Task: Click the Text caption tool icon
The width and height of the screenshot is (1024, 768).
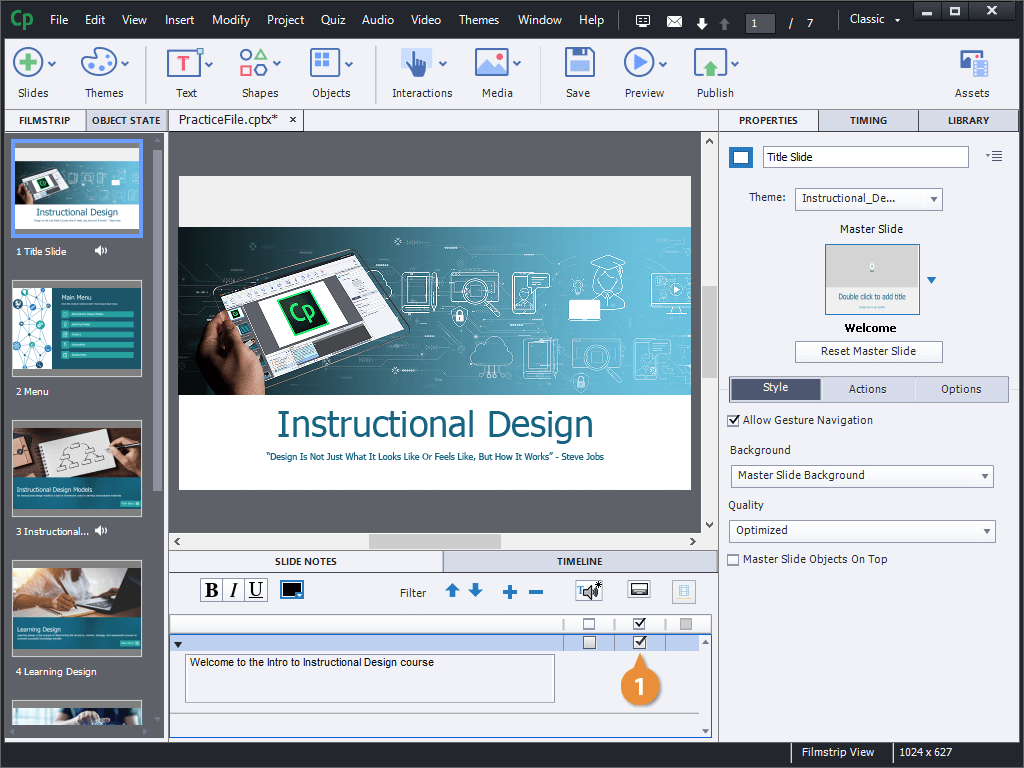Action: coord(185,63)
